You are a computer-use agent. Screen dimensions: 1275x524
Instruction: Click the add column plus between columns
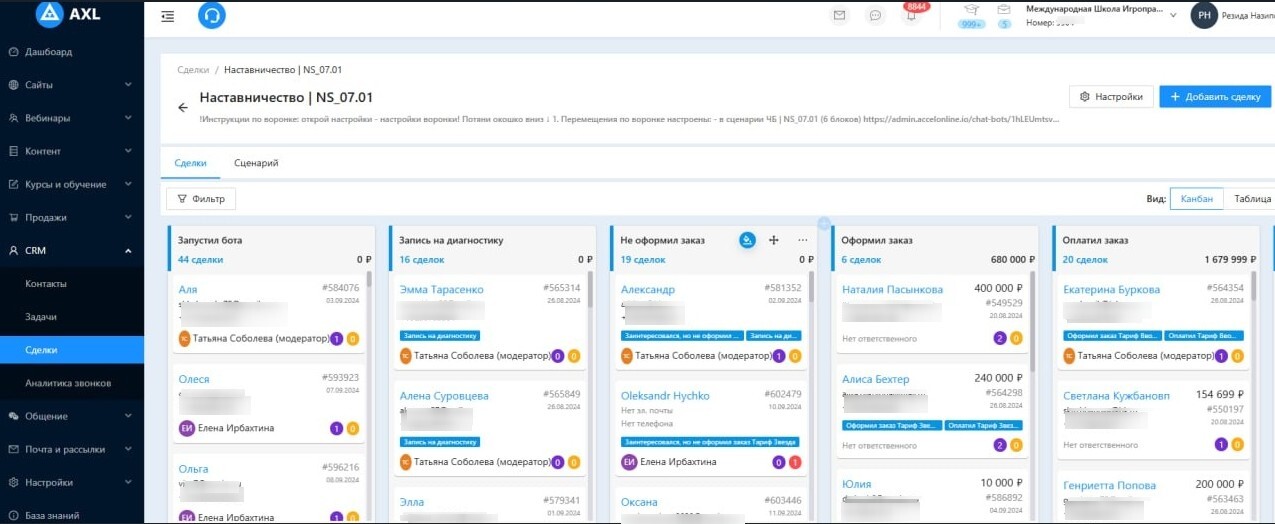point(823,223)
